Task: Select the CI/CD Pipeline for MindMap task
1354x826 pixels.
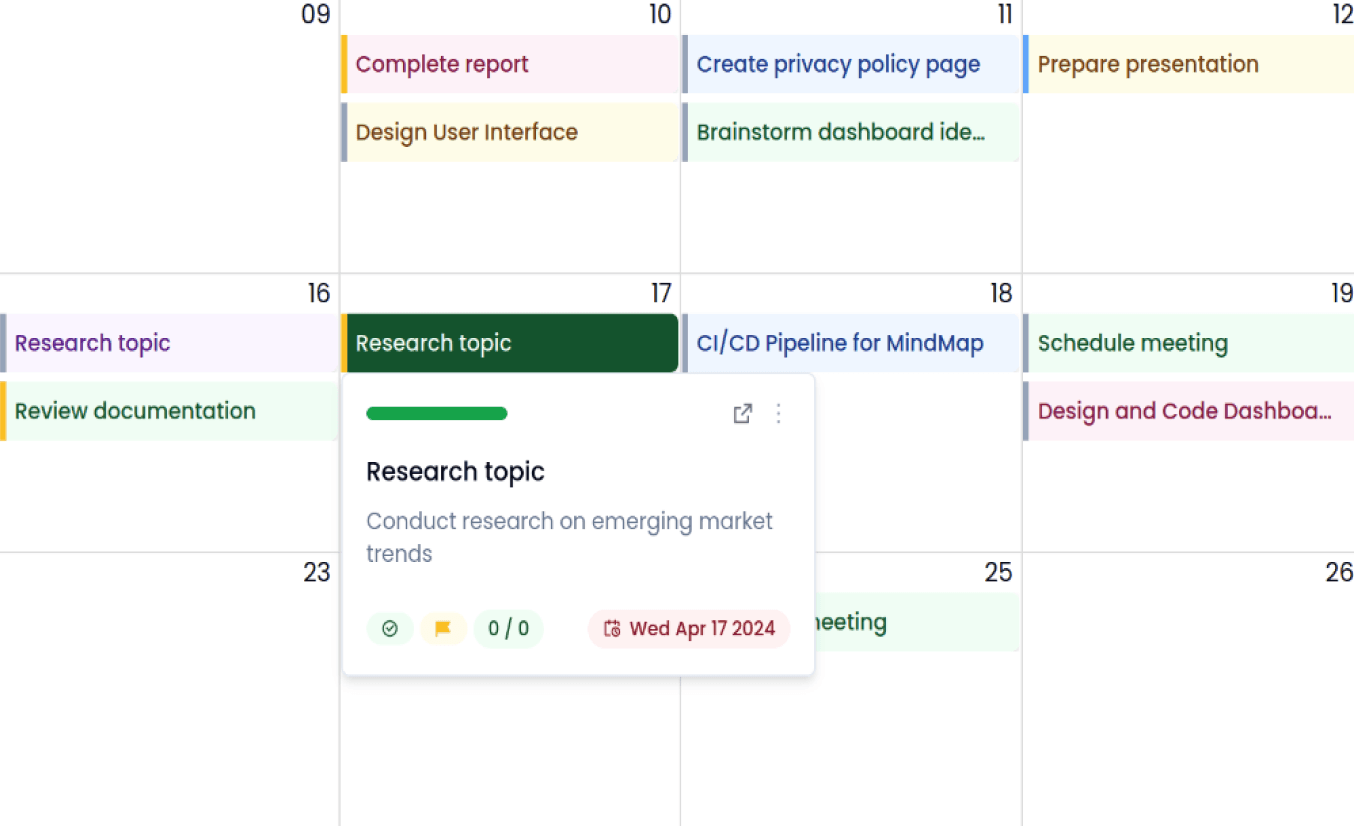Action: coord(838,343)
